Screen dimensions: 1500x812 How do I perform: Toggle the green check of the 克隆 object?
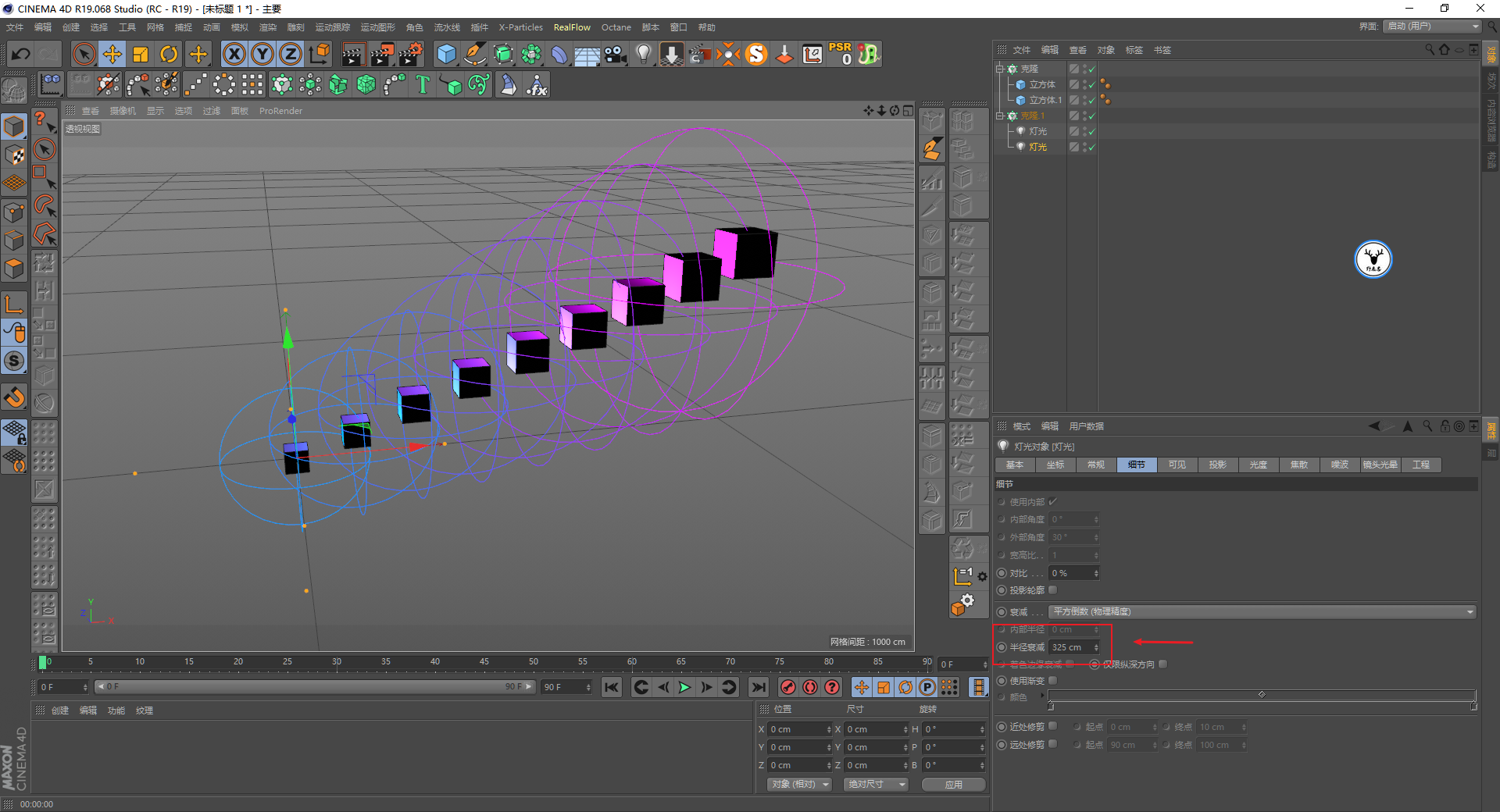tap(1092, 69)
